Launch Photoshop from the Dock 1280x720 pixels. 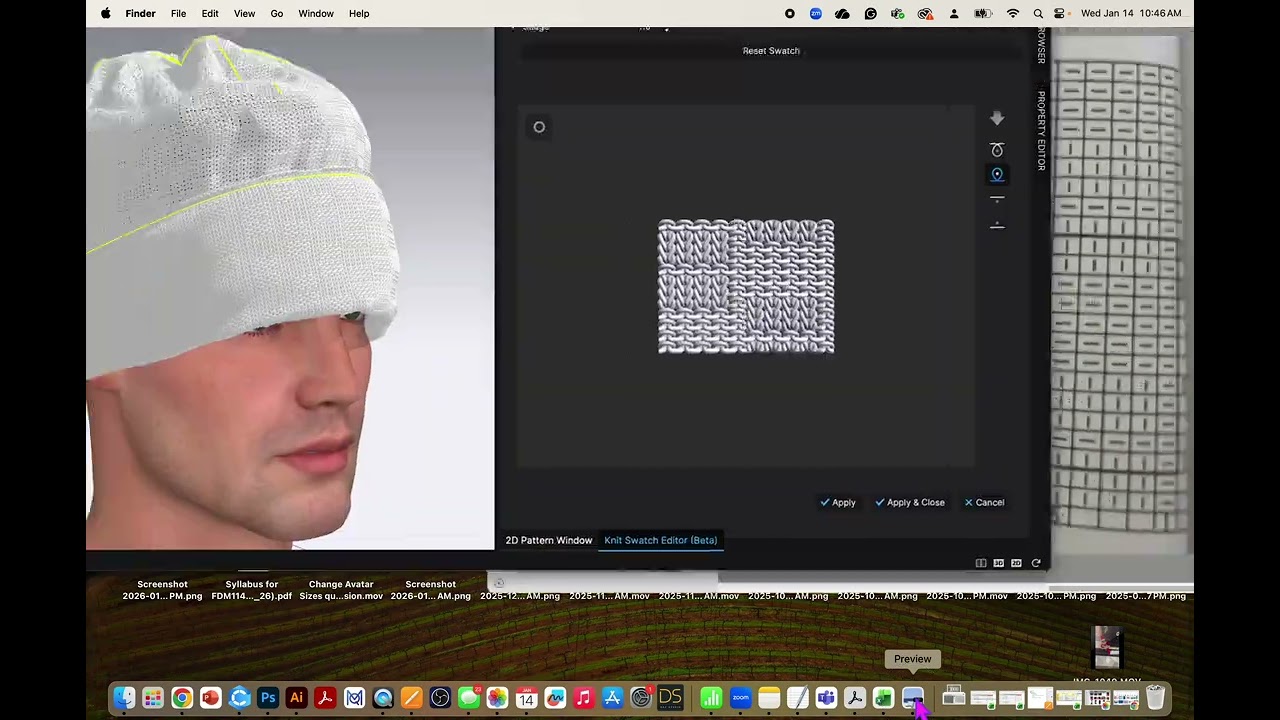tap(268, 698)
